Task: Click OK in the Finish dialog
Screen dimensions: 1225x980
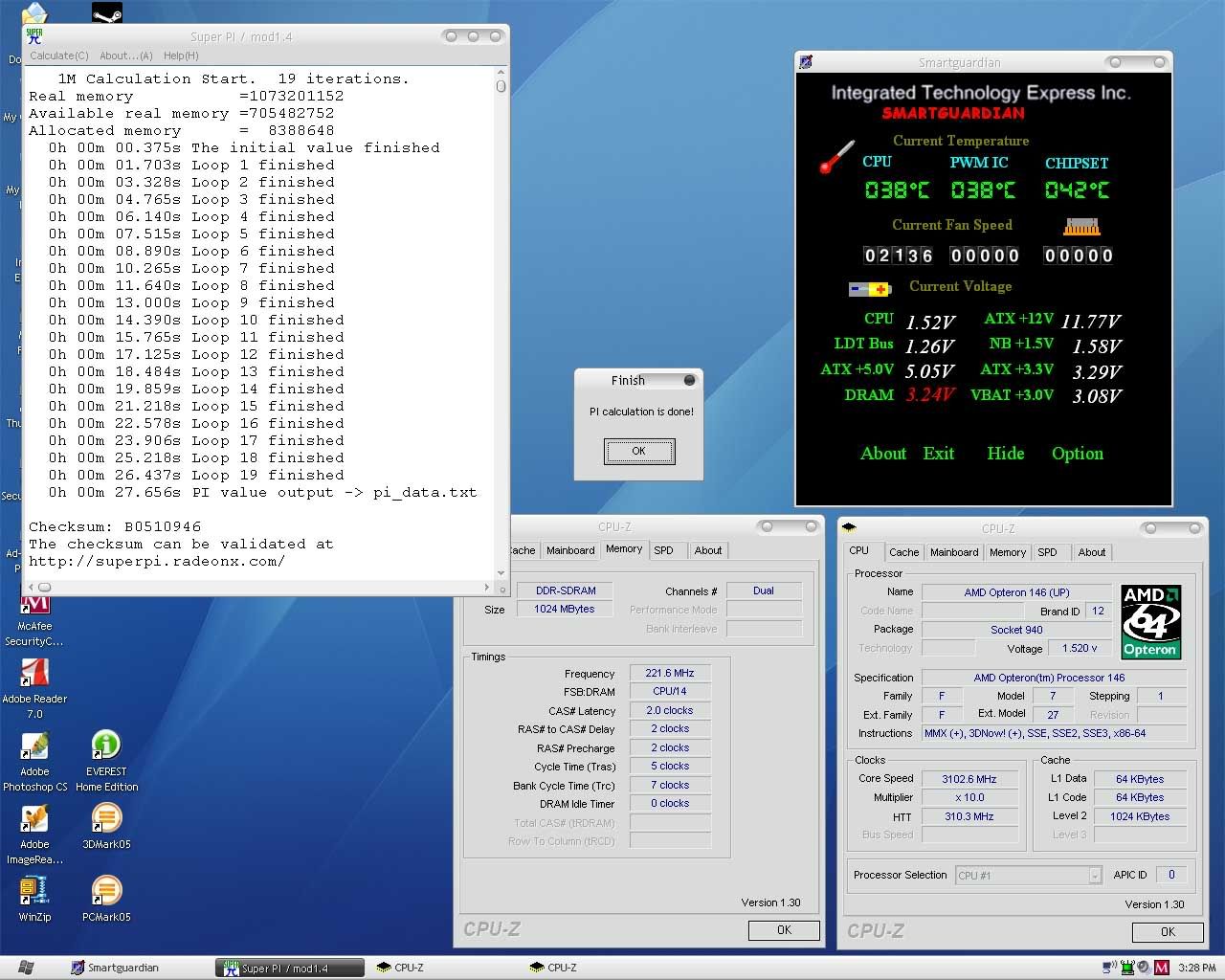Action: click(639, 451)
